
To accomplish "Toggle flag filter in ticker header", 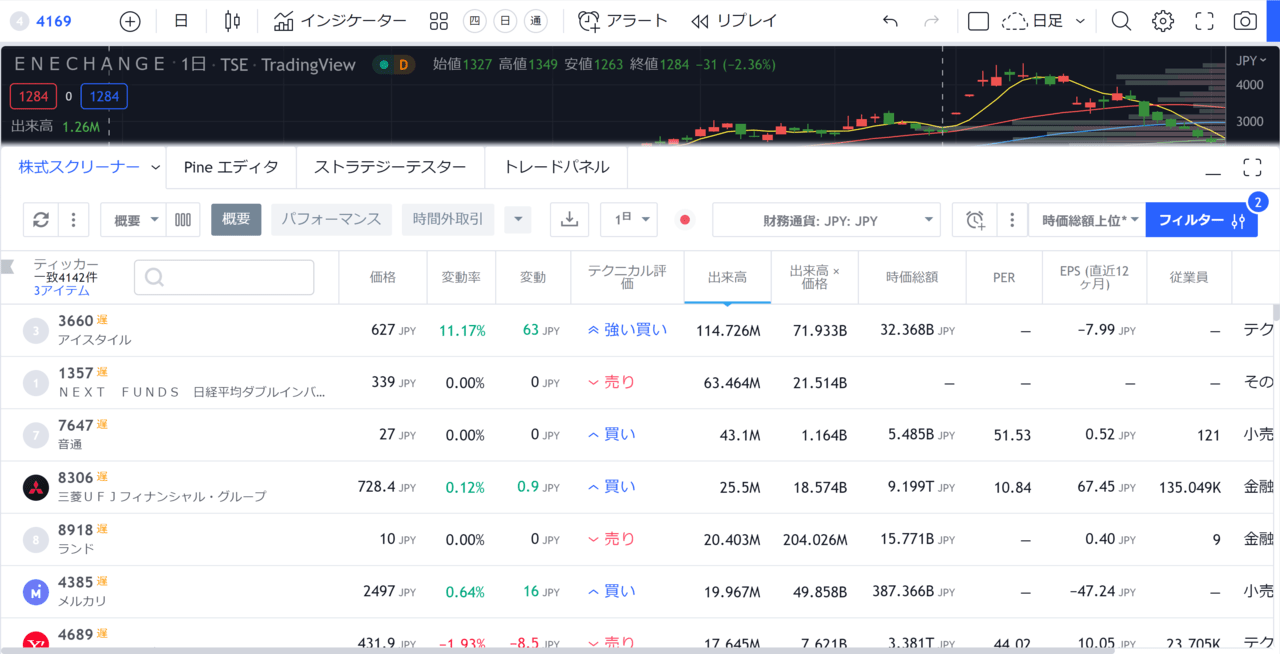I will point(8,265).
